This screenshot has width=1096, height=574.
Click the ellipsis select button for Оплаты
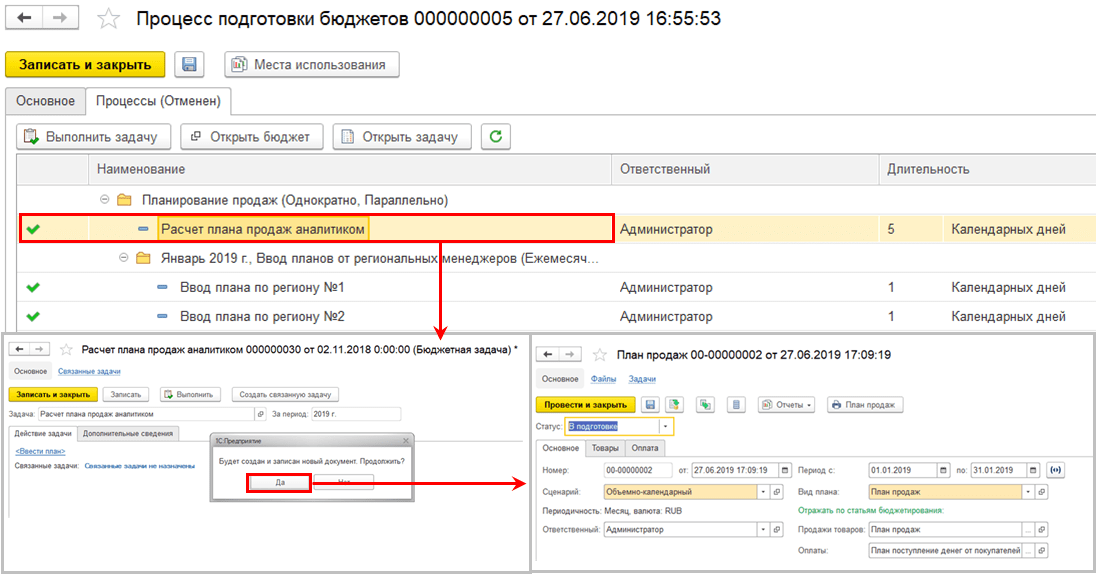[x=1028, y=550]
